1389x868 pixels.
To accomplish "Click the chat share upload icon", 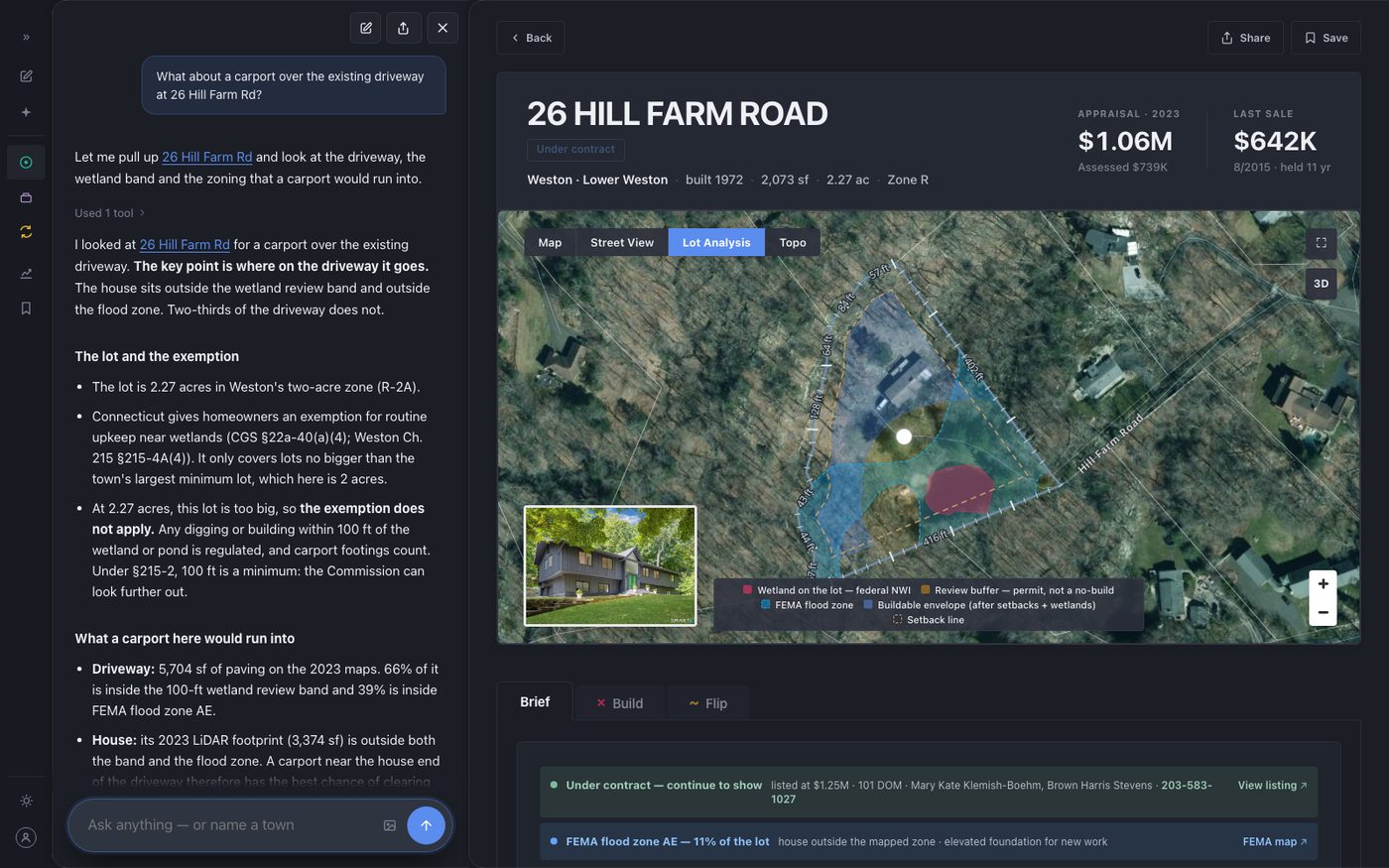I will [x=403, y=28].
